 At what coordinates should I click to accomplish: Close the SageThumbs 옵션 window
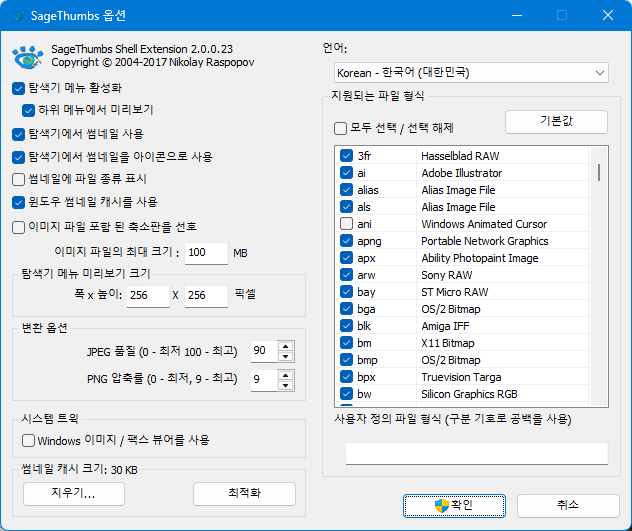tap(608, 15)
